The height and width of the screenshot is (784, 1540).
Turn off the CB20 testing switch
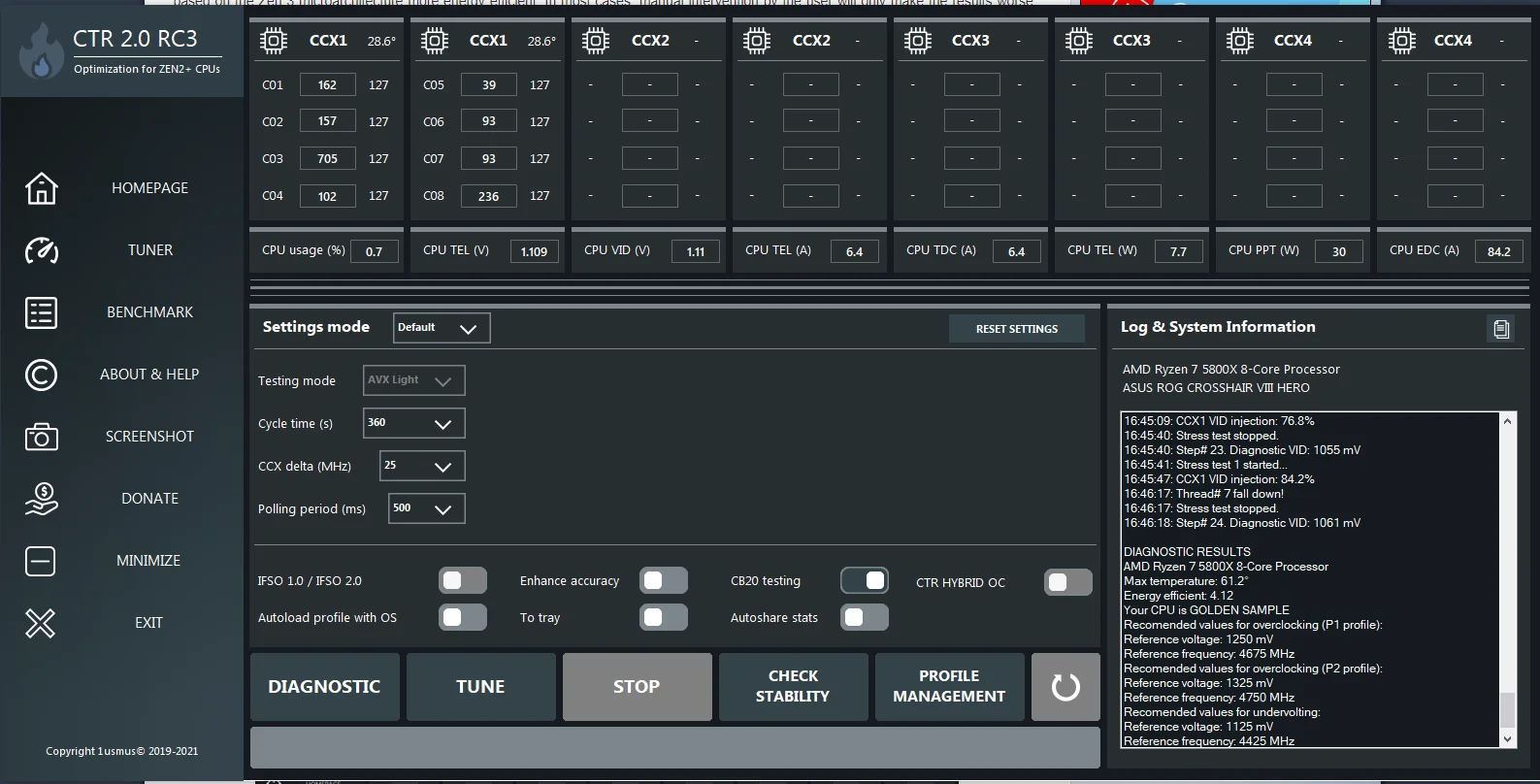coord(865,581)
